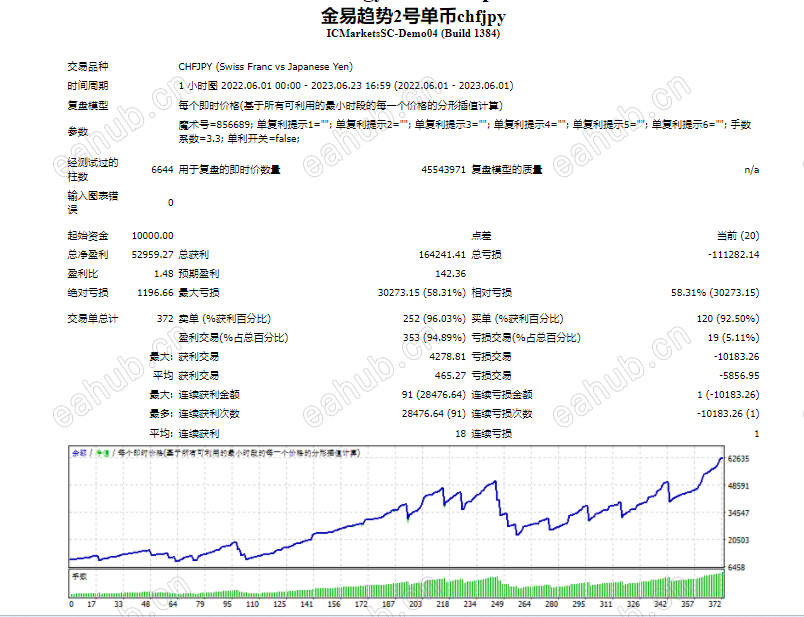
Task: Click the largest loss trade value -10183.26
Action: click(736, 356)
